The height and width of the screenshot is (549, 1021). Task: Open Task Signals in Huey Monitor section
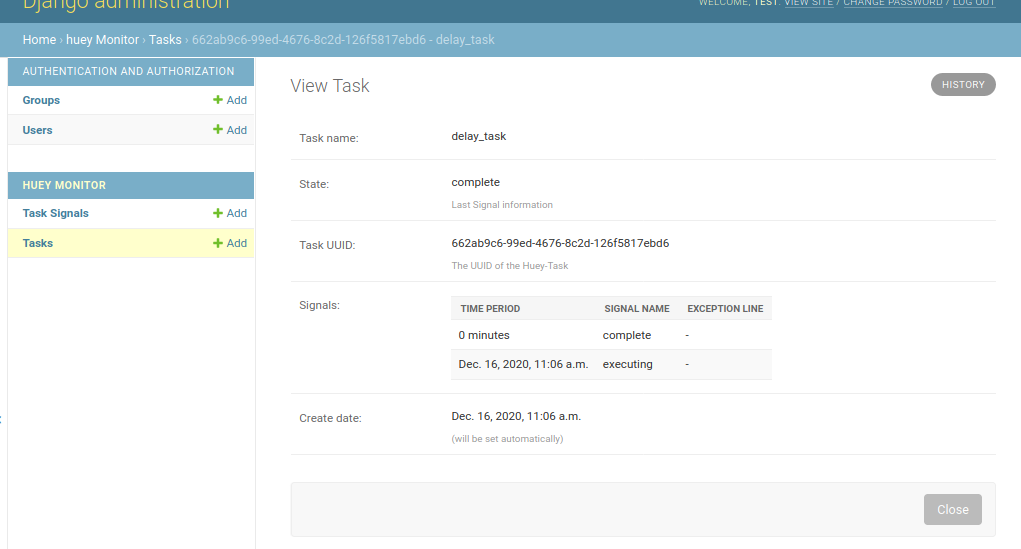[55, 214]
